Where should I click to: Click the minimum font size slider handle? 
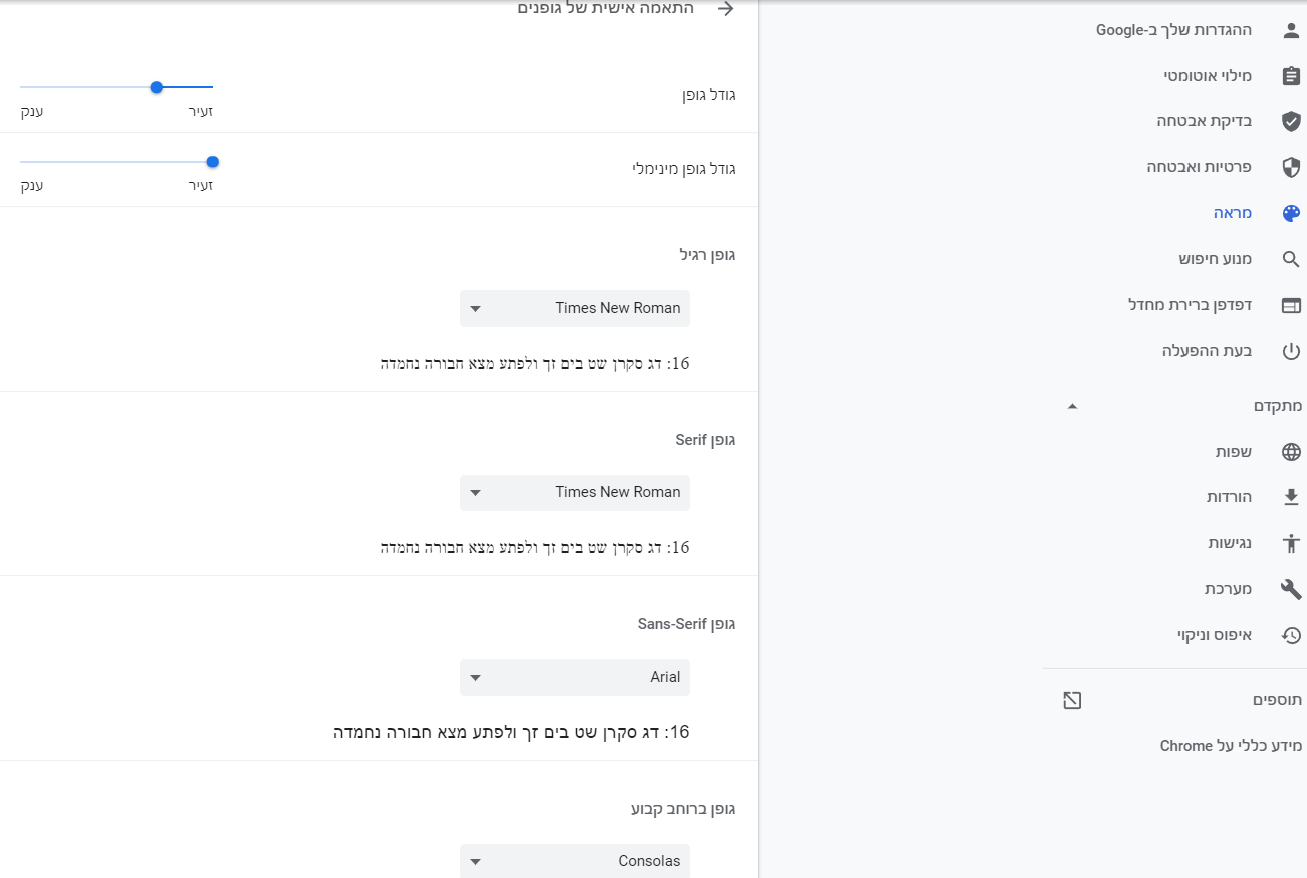(x=212, y=161)
